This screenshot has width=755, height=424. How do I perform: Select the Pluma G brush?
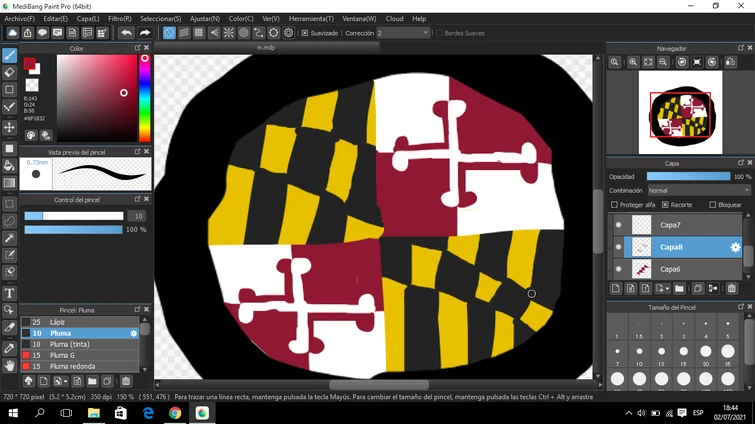coord(80,355)
